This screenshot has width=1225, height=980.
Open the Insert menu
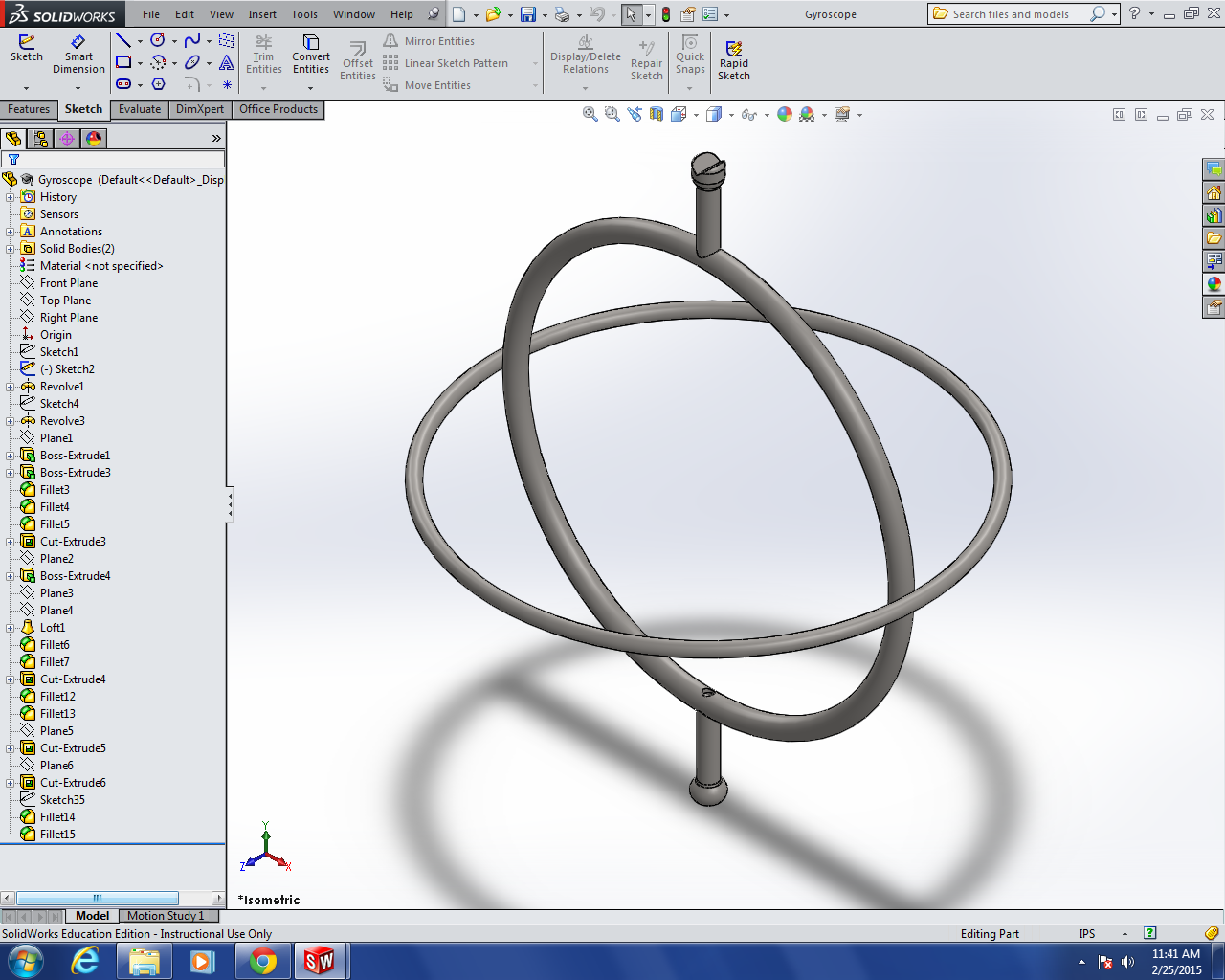(x=262, y=14)
